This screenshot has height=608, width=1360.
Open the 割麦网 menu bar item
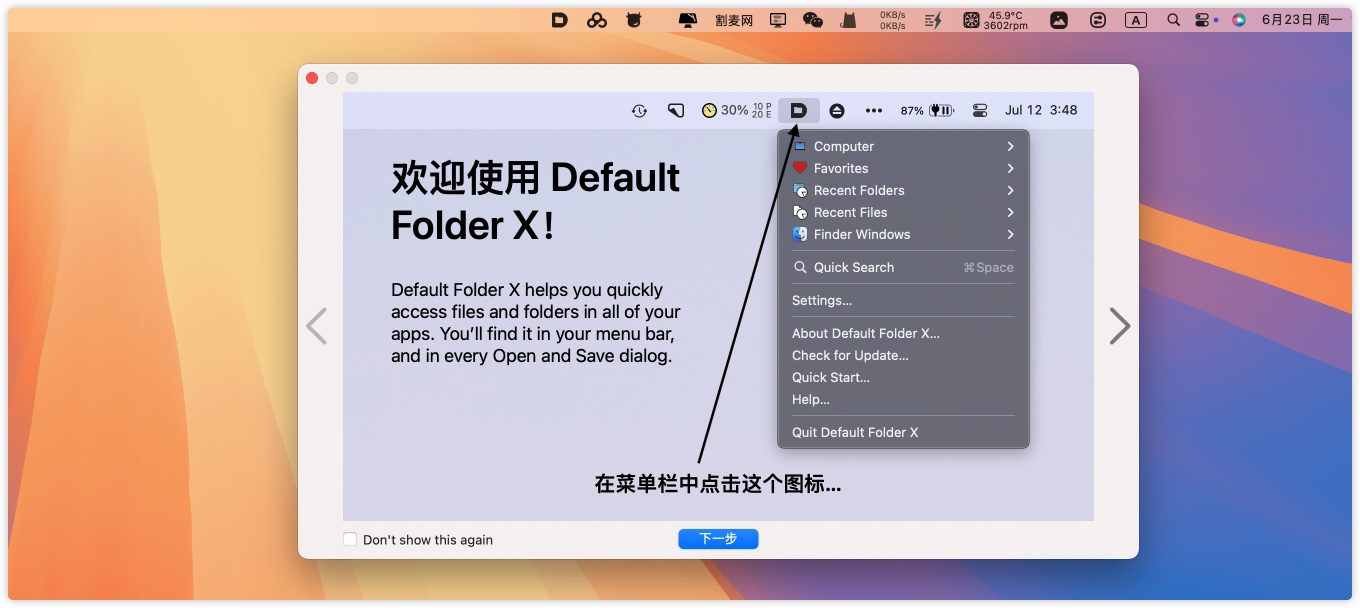click(x=734, y=20)
